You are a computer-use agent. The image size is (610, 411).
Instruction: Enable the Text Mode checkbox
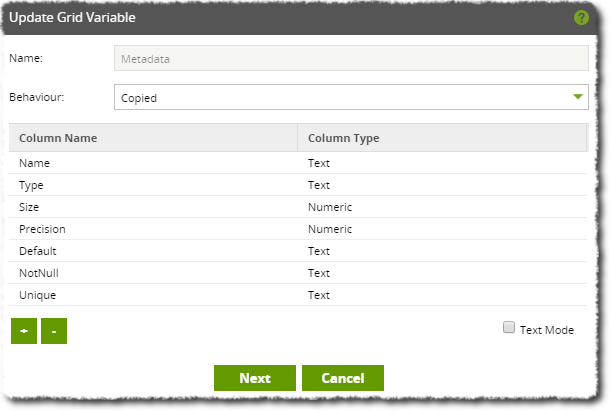tap(508, 327)
